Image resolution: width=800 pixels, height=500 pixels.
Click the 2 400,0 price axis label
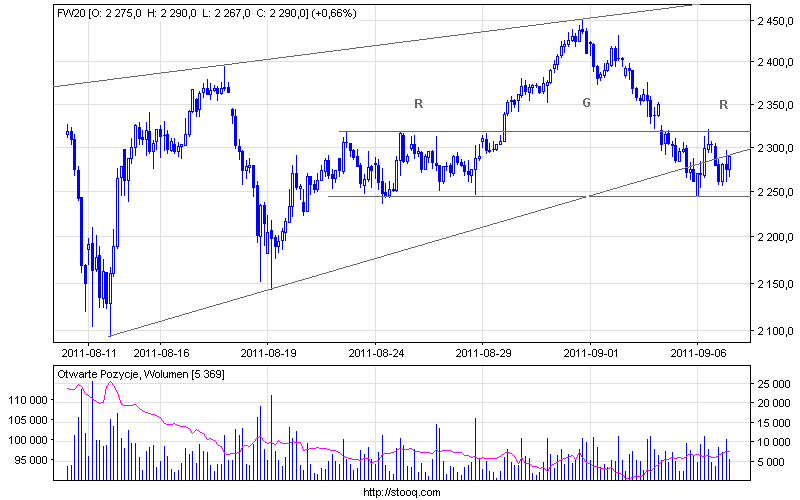[775, 62]
